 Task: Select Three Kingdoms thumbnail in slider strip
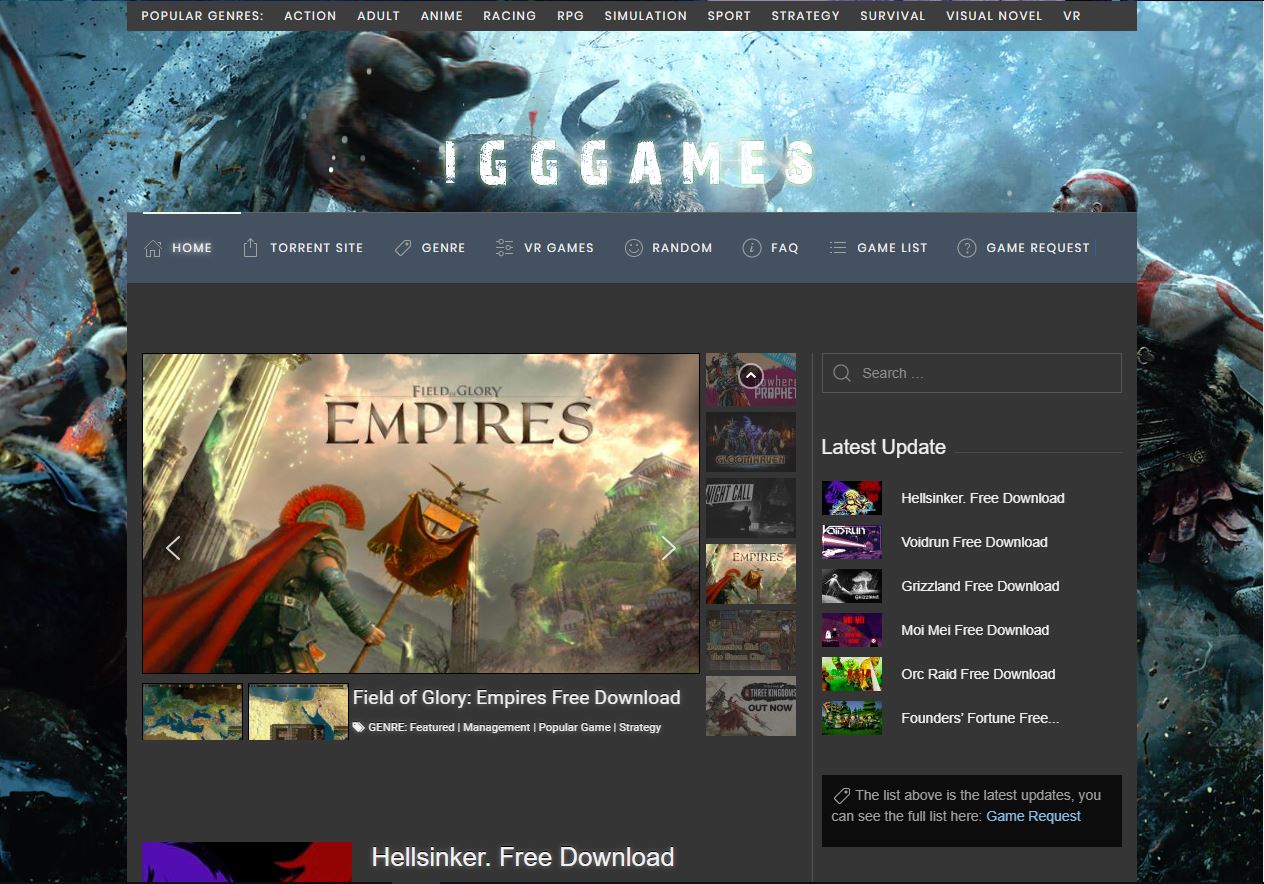751,706
